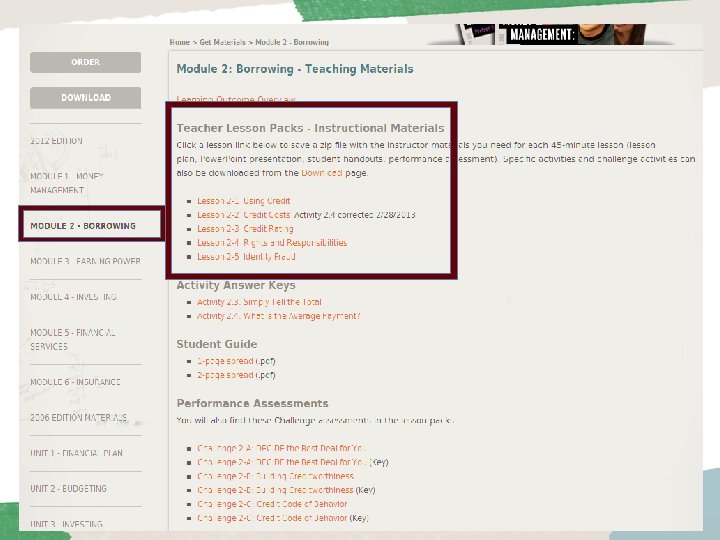Click Get Materials breadcrumb link
Screen dimensions: 720x540
222,42
